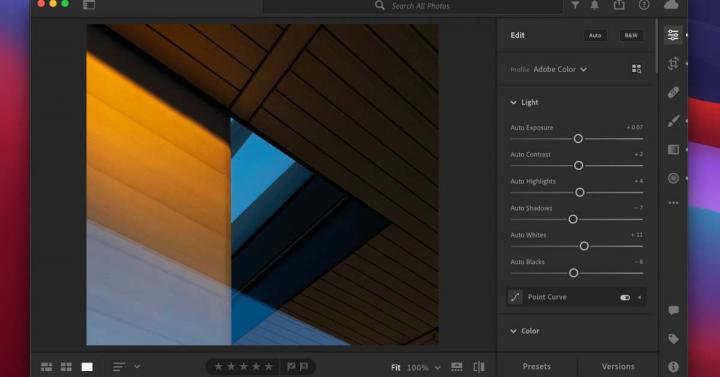The height and width of the screenshot is (377, 720).
Task: Click the Auto Whites slider handle
Action: click(x=584, y=246)
